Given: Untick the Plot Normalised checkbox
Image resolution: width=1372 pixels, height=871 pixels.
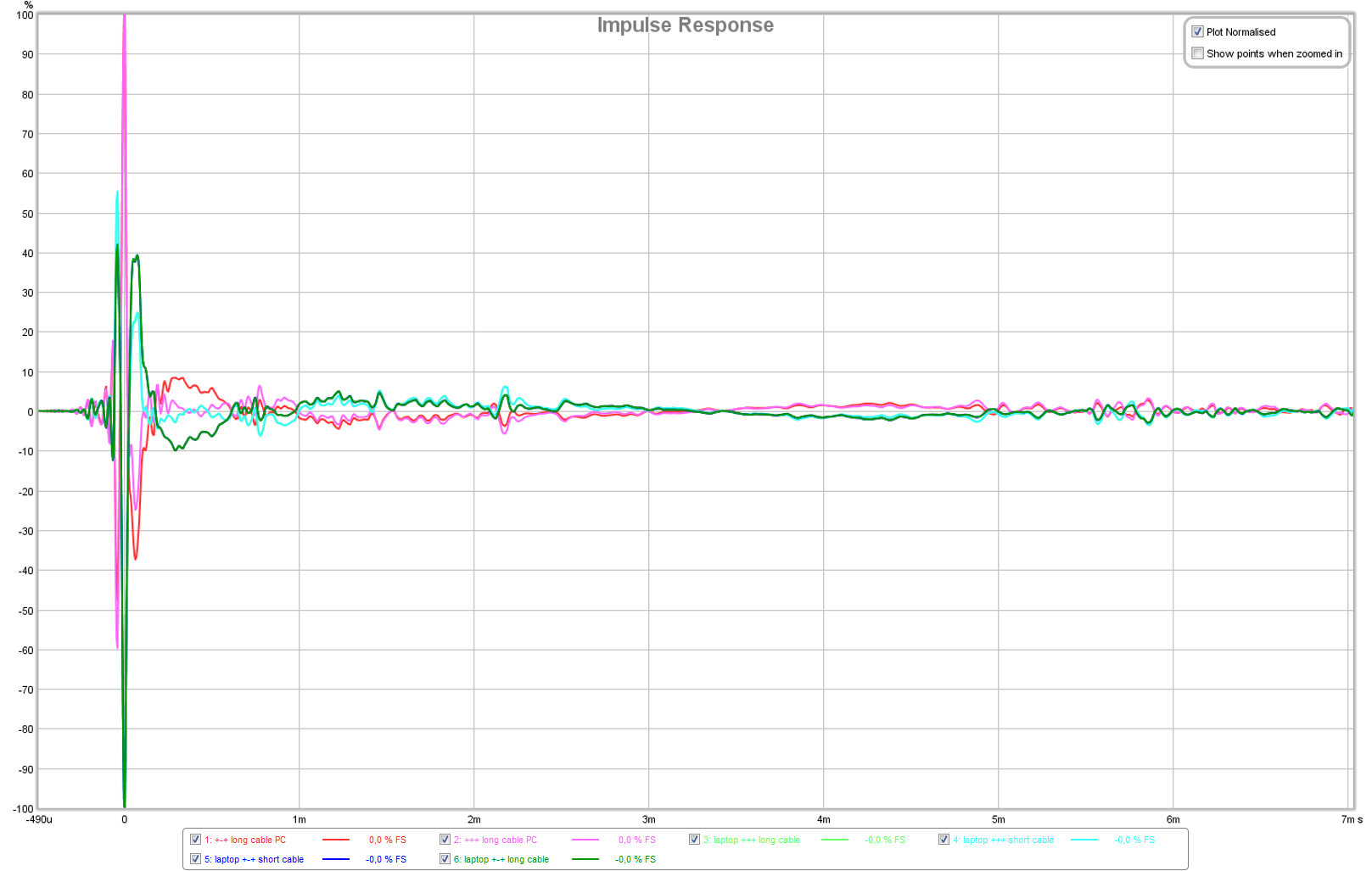Looking at the screenshot, I should 1197,32.
